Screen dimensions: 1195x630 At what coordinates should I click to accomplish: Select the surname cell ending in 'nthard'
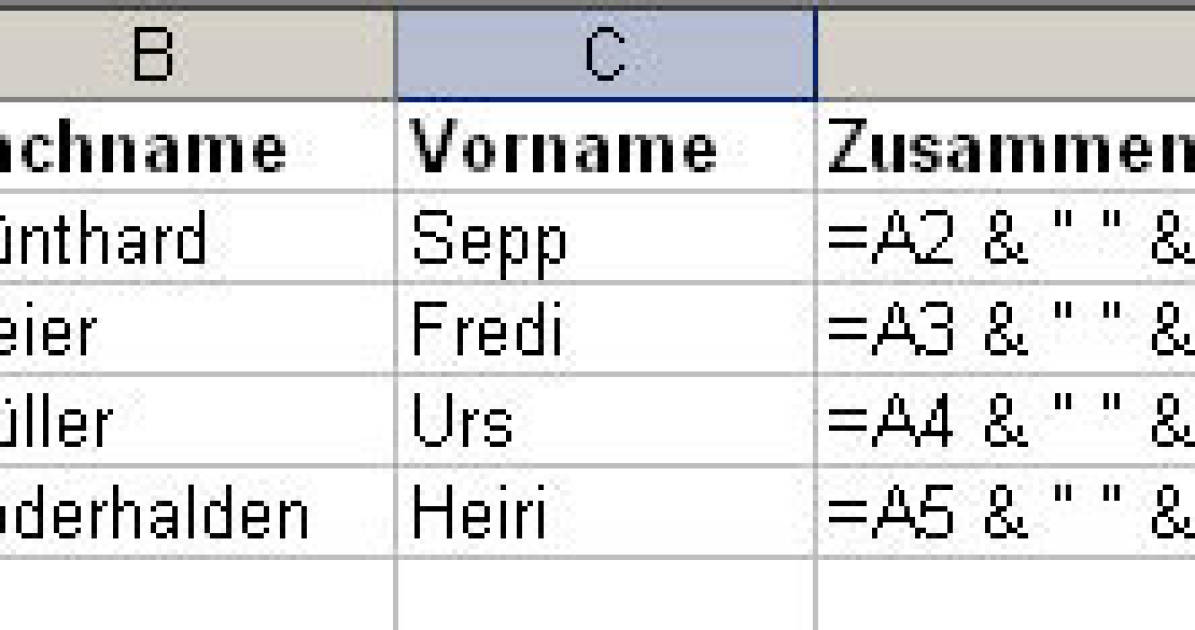pos(197,237)
